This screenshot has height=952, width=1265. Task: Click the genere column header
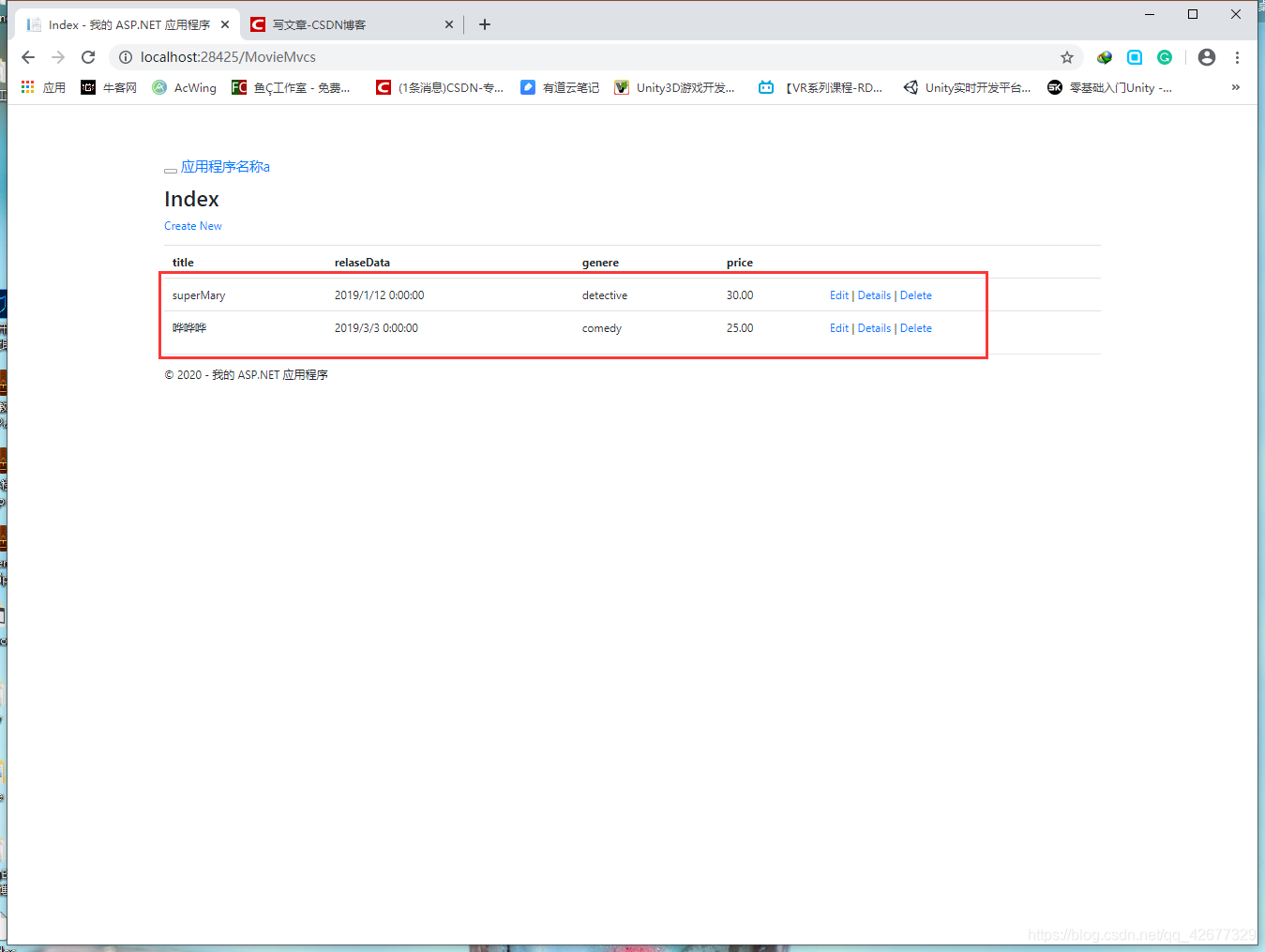pos(600,263)
